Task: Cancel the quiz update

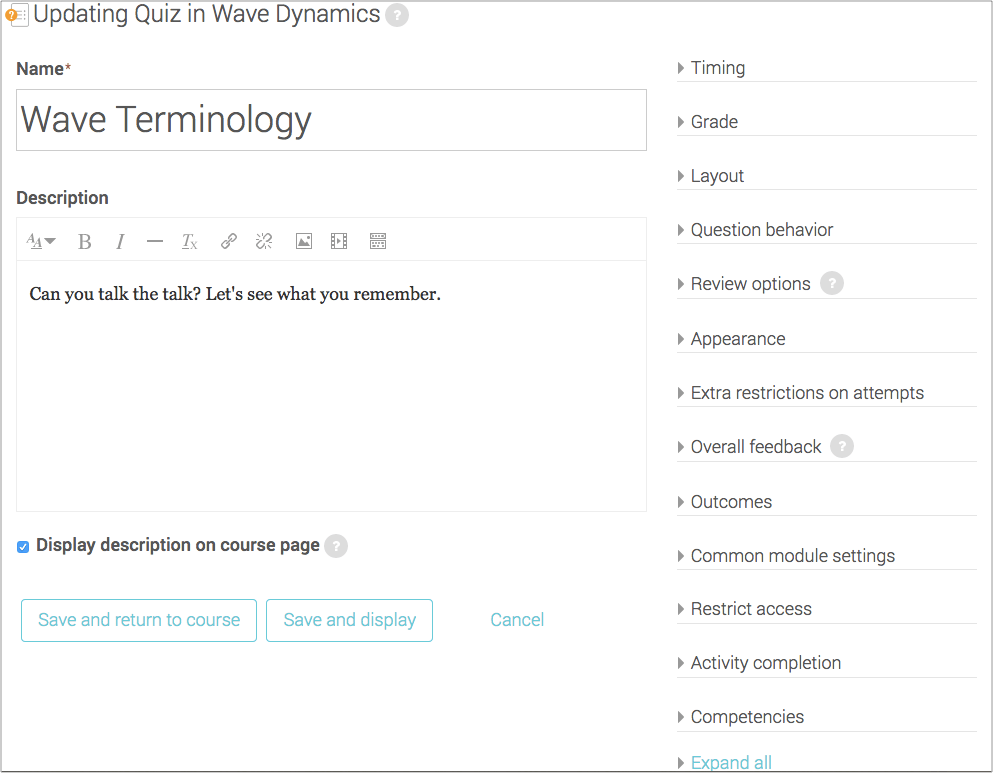Action: coord(517,620)
